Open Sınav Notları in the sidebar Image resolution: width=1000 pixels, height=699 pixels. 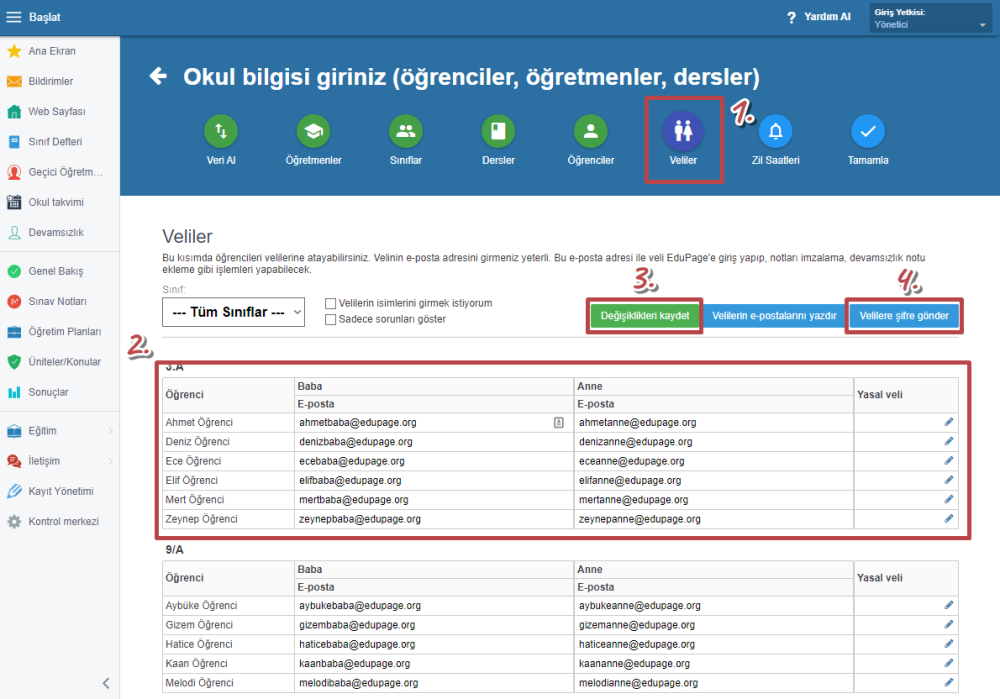[x=59, y=301]
